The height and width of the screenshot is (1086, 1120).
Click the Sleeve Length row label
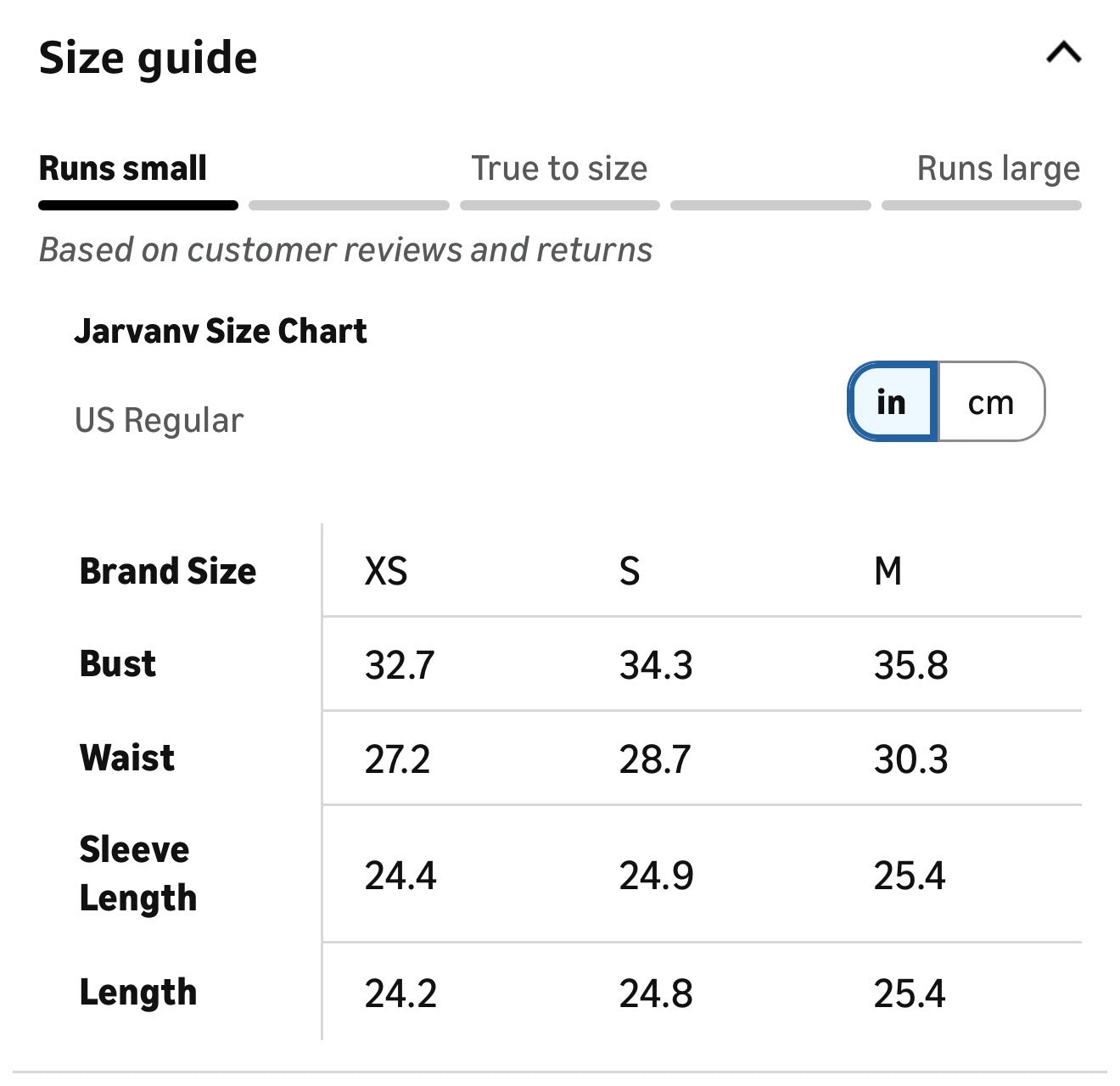click(137, 873)
